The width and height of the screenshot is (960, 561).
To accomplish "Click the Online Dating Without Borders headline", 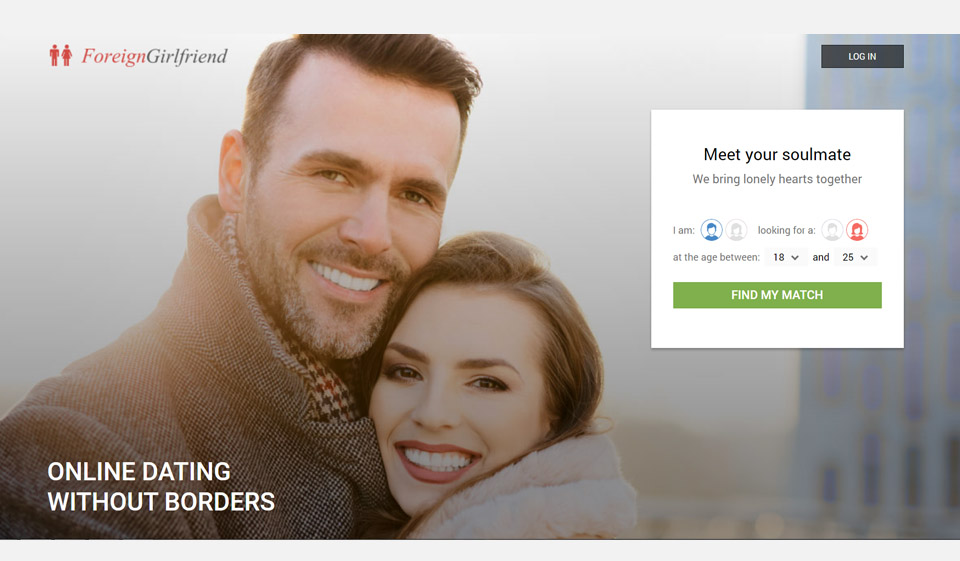I will pyautogui.click(x=161, y=487).
